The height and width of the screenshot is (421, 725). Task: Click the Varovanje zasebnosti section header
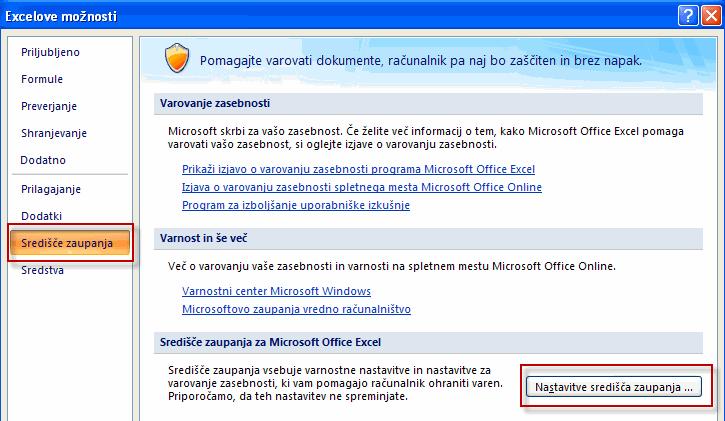pos(428,104)
